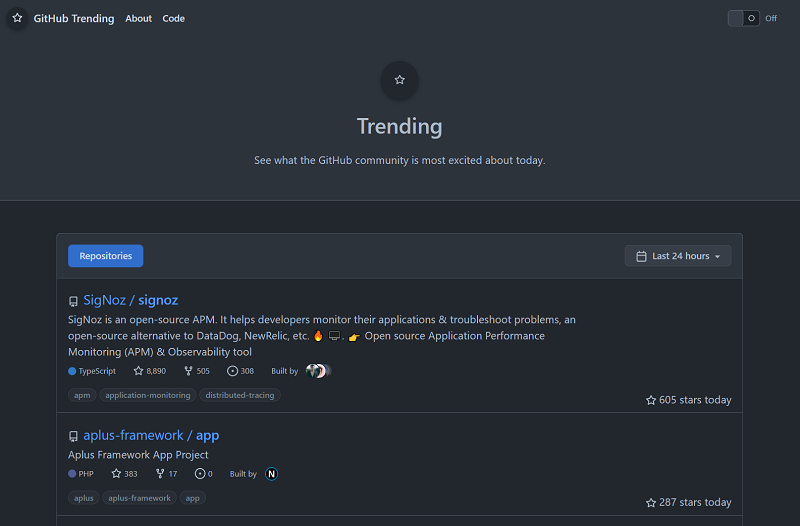Click the 'Trending' page heading

click(x=399, y=127)
